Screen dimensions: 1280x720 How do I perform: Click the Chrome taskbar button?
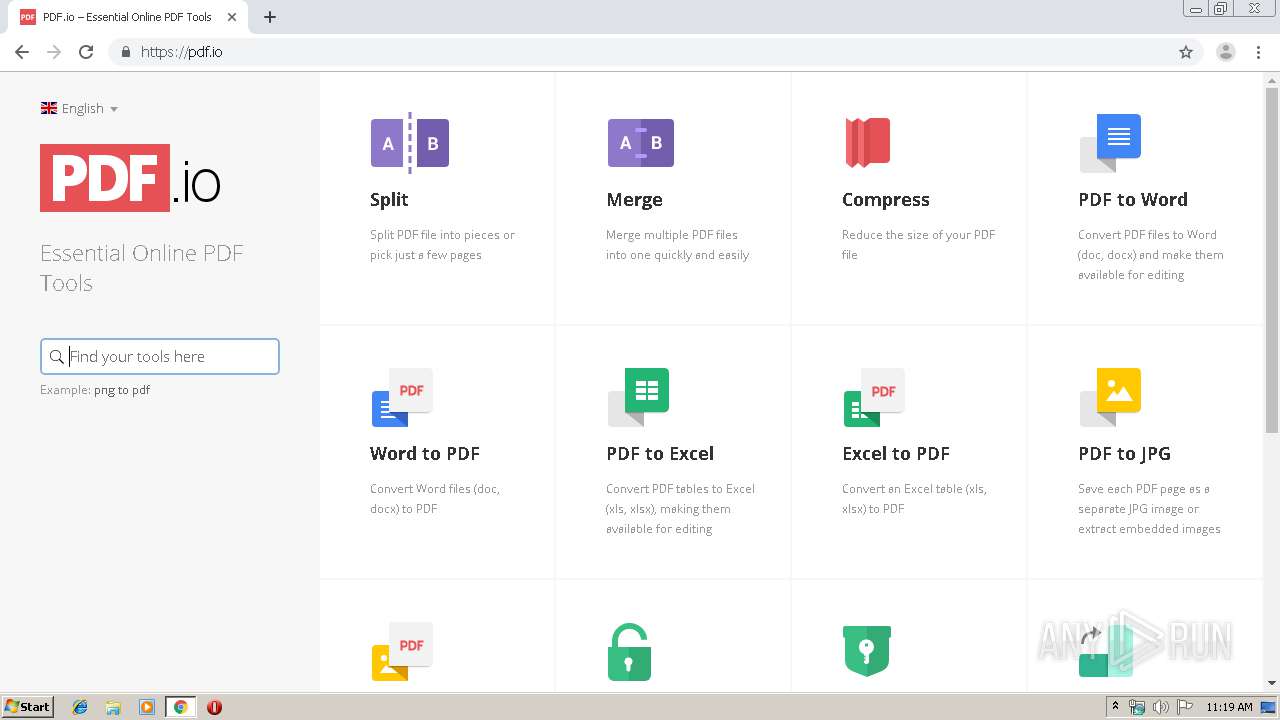point(180,707)
